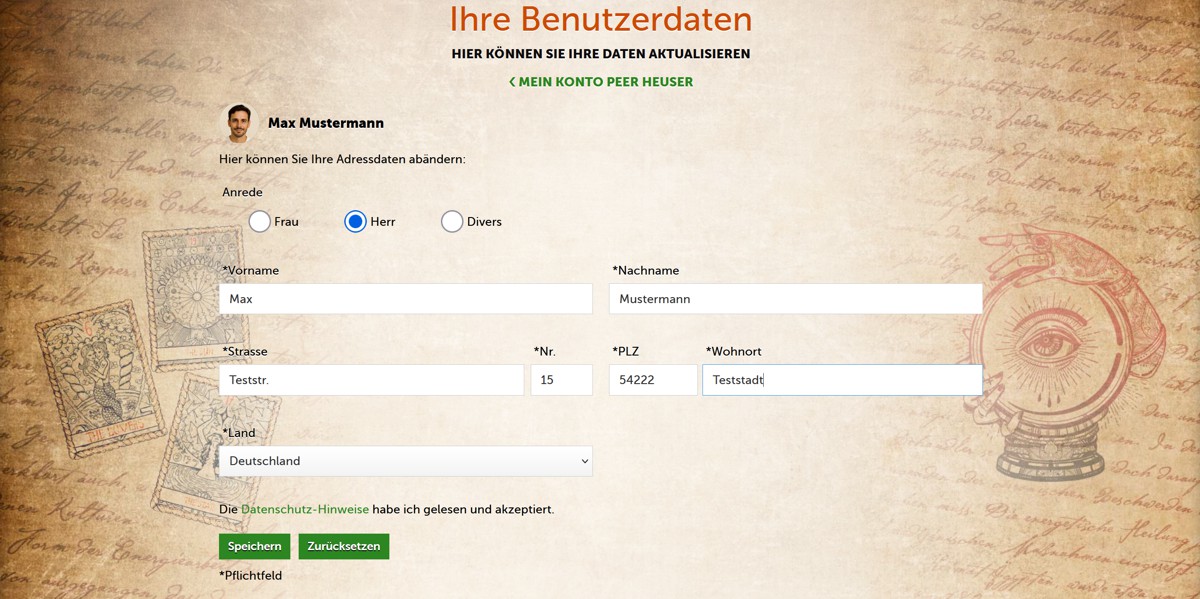1200x599 pixels.
Task: Click the Strasse input field
Action: pos(371,379)
